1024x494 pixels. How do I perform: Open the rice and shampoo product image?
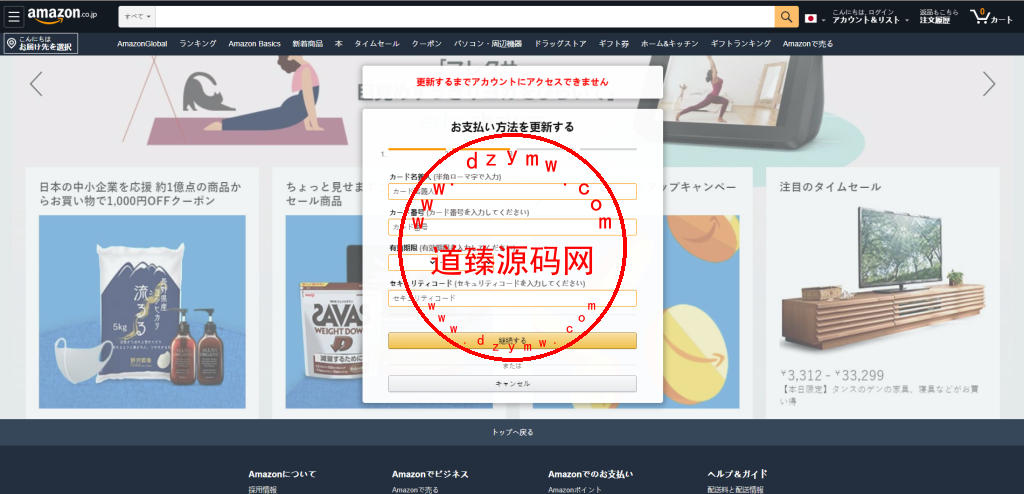point(142,312)
